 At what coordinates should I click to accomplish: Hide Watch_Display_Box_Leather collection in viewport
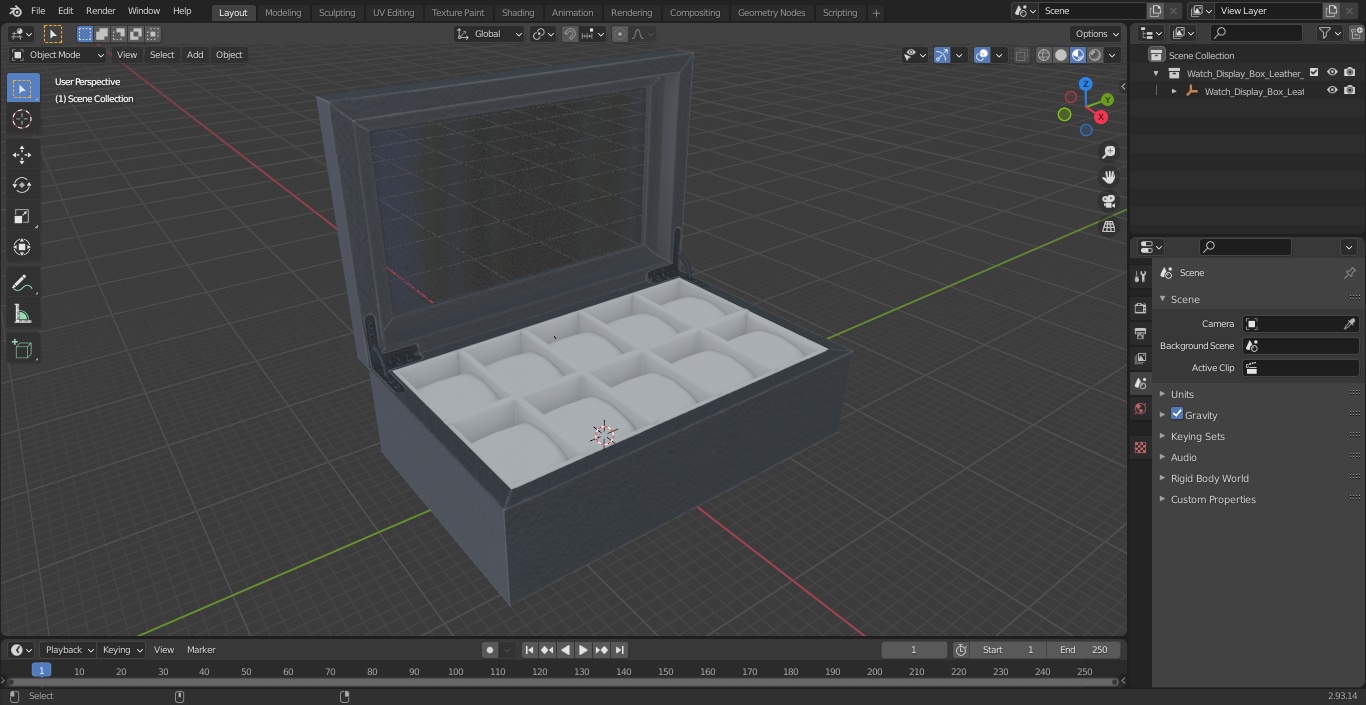[1332, 73]
